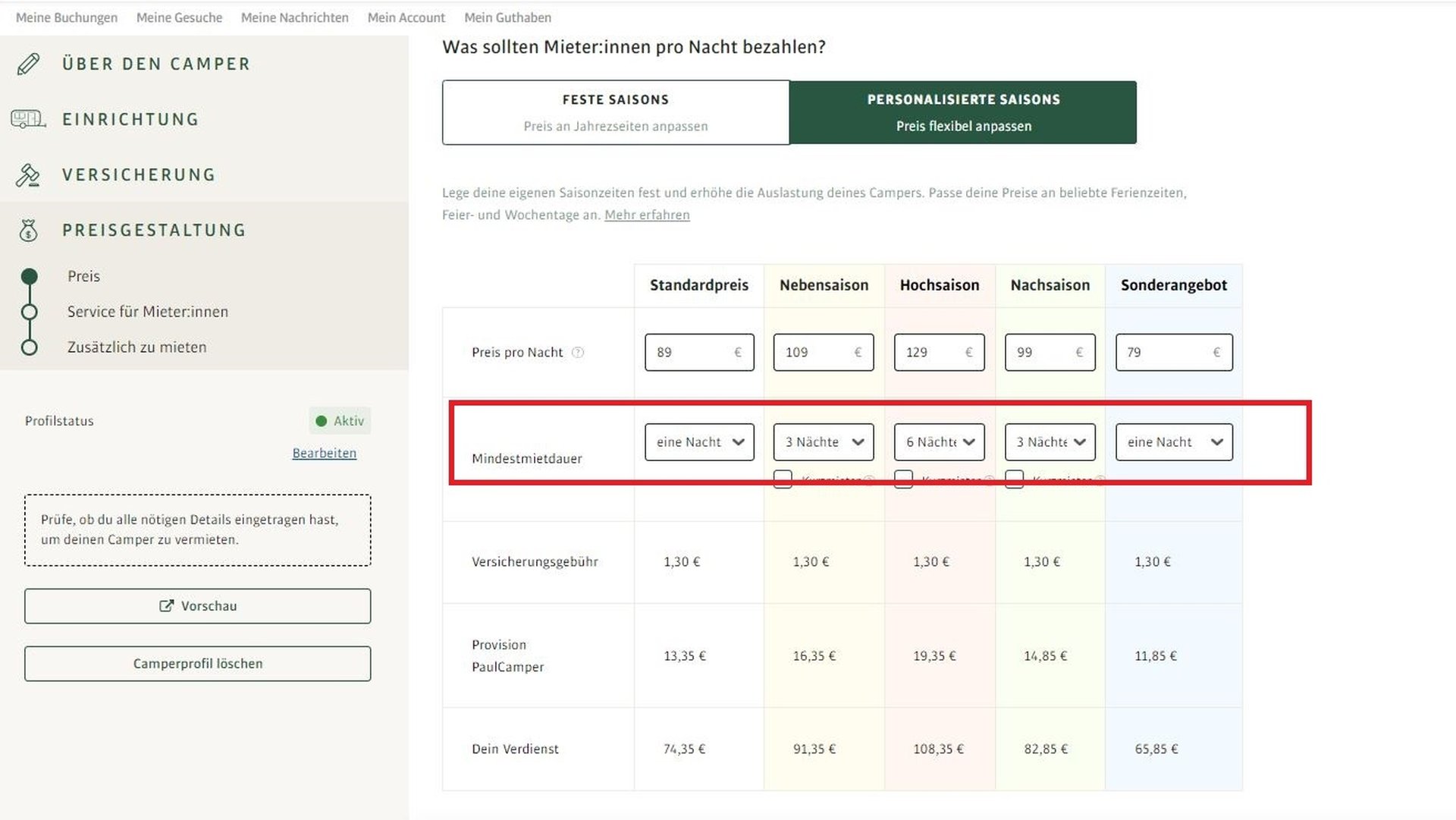Click the Standardpreis column header
The image size is (1456, 820).
(699, 285)
